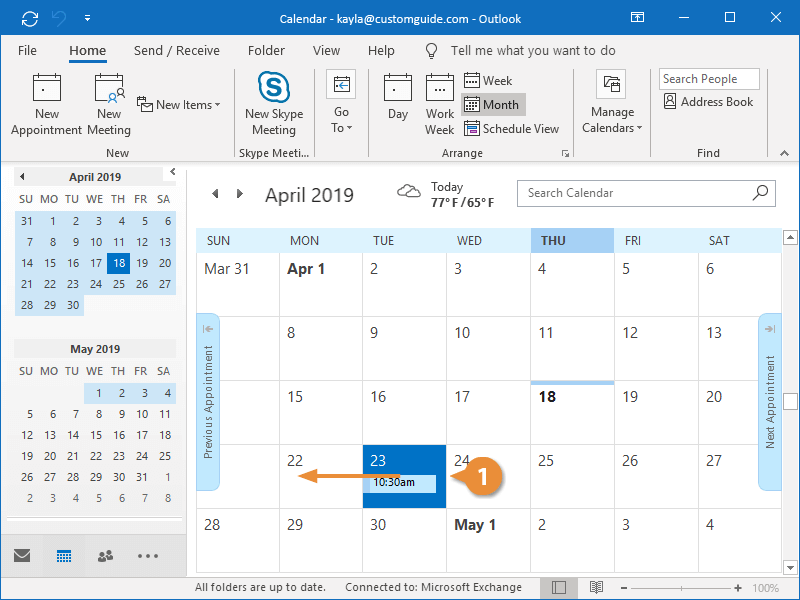Click the calendar vertical scrollbar thumb

coord(790,401)
